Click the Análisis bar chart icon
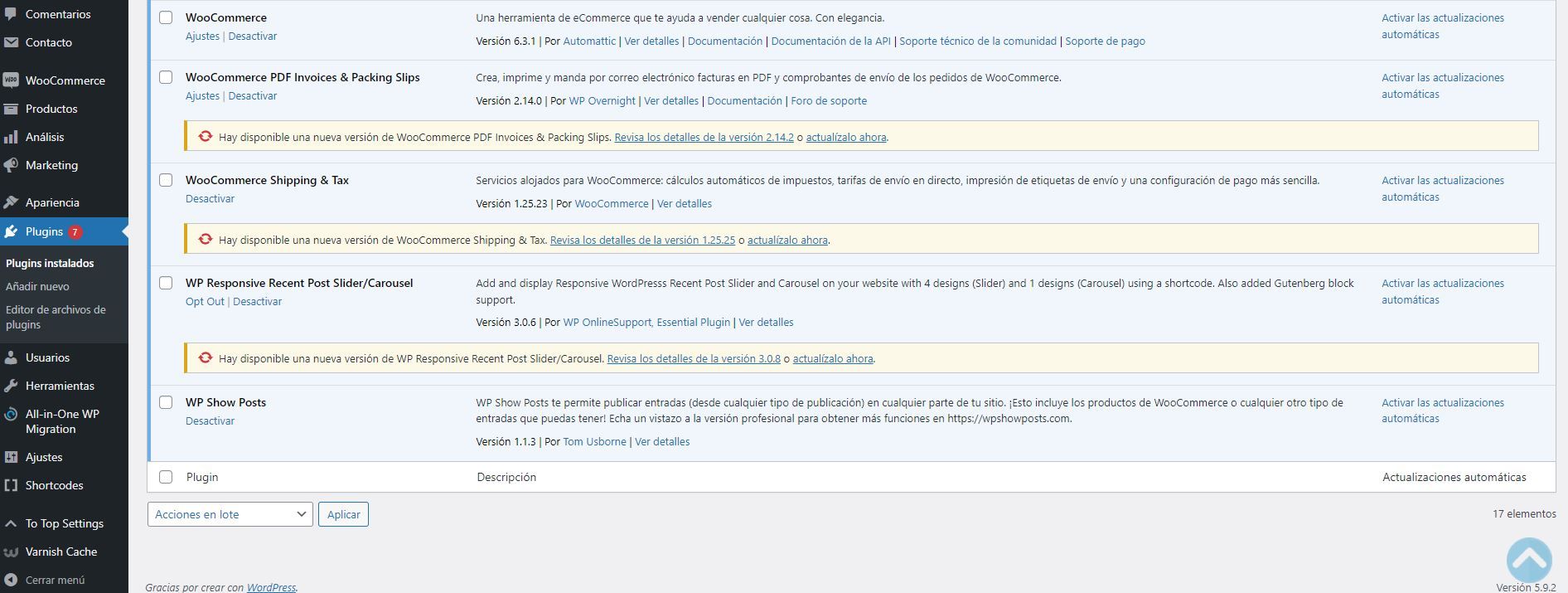The width and height of the screenshot is (1568, 593). (11, 137)
